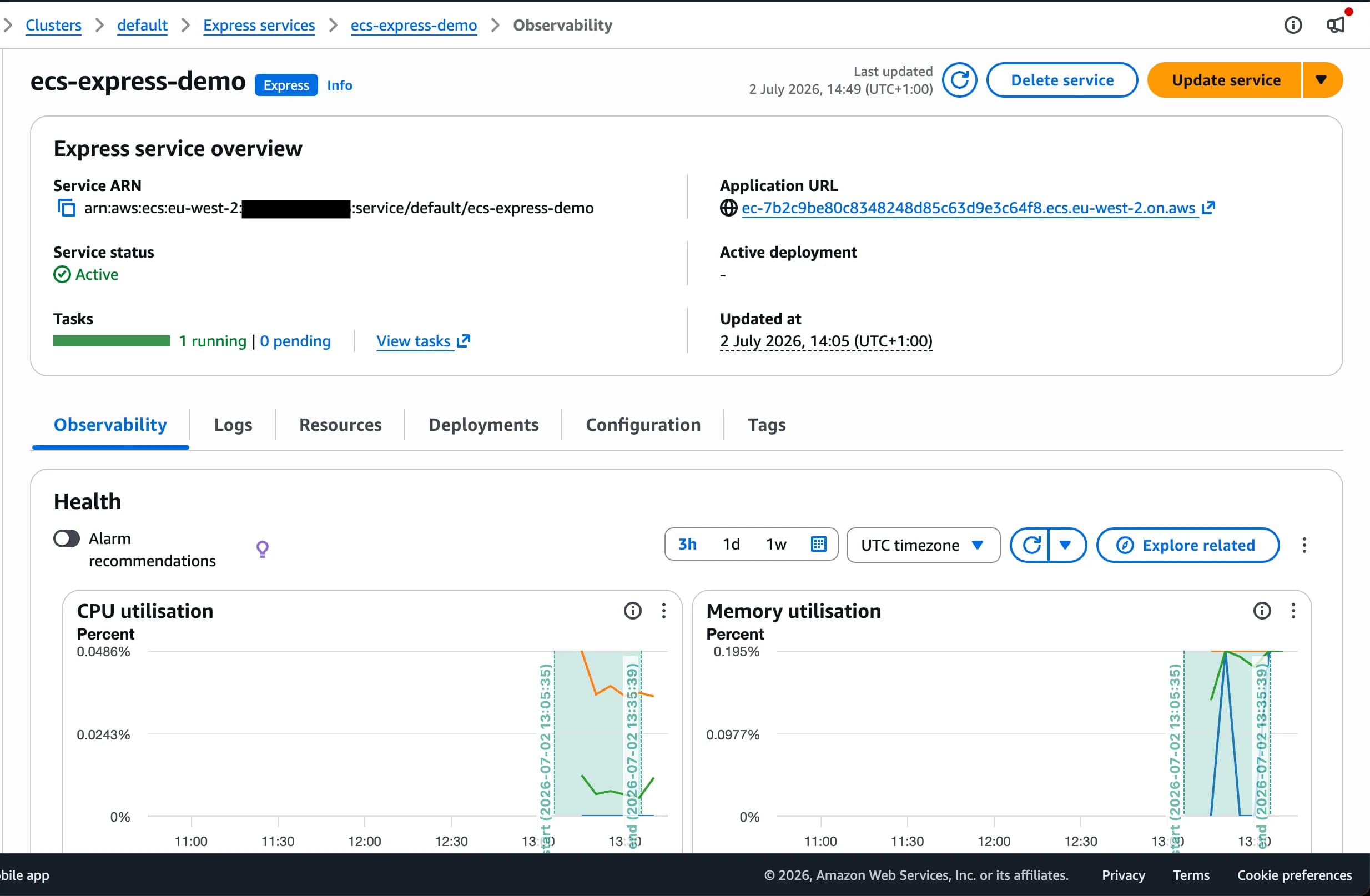This screenshot has width=1370, height=896.
Task: Click the external link icon next to View tasks
Action: (x=464, y=341)
